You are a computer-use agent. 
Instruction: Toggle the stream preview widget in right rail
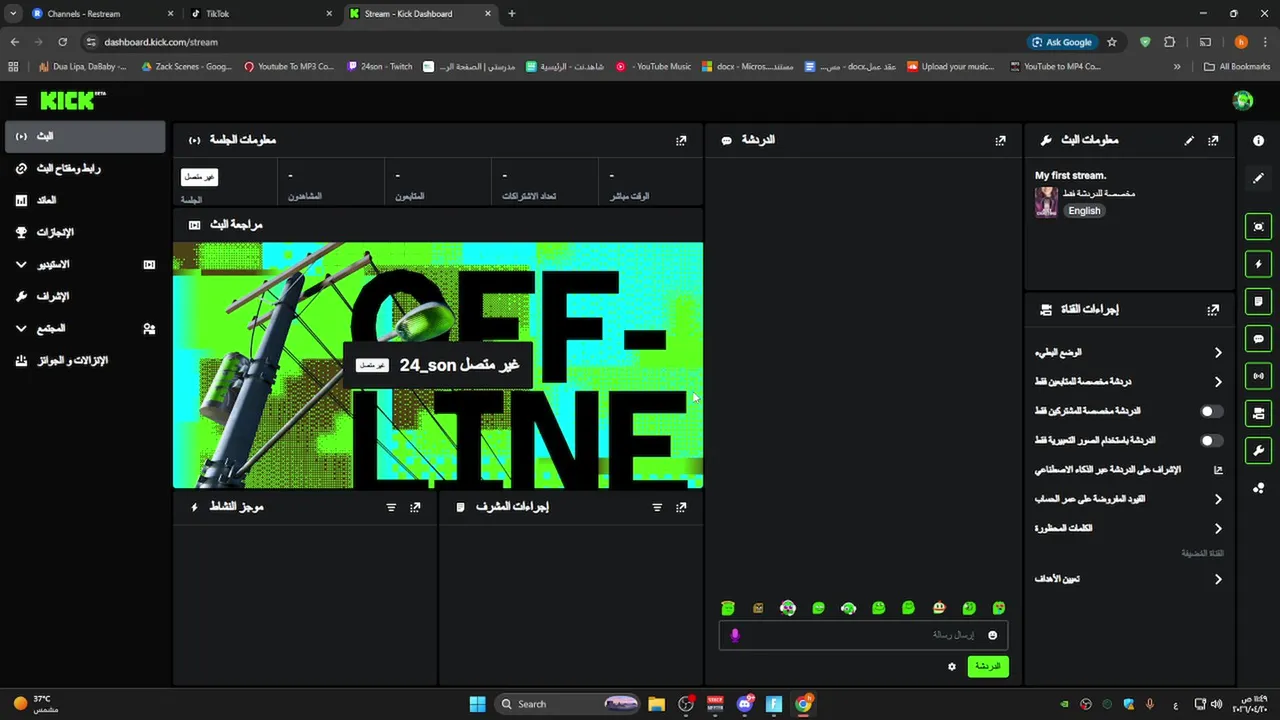tap(1258, 227)
